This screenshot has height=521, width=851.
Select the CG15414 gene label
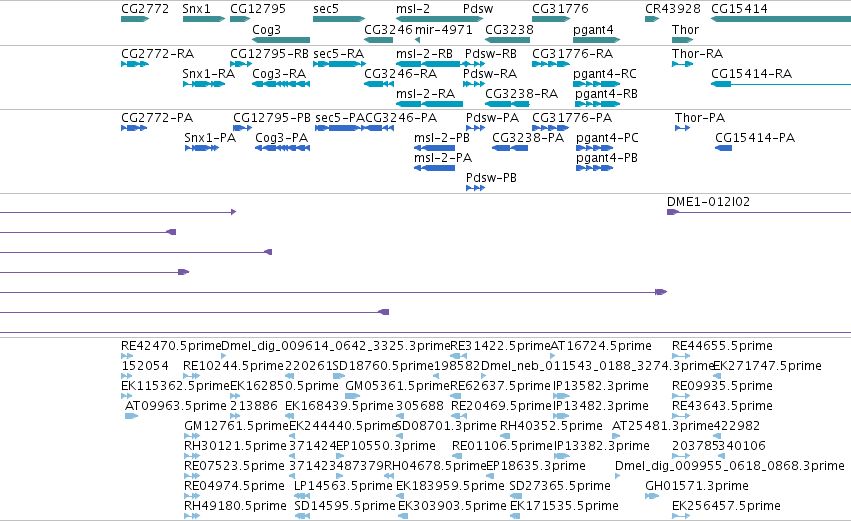739,9
